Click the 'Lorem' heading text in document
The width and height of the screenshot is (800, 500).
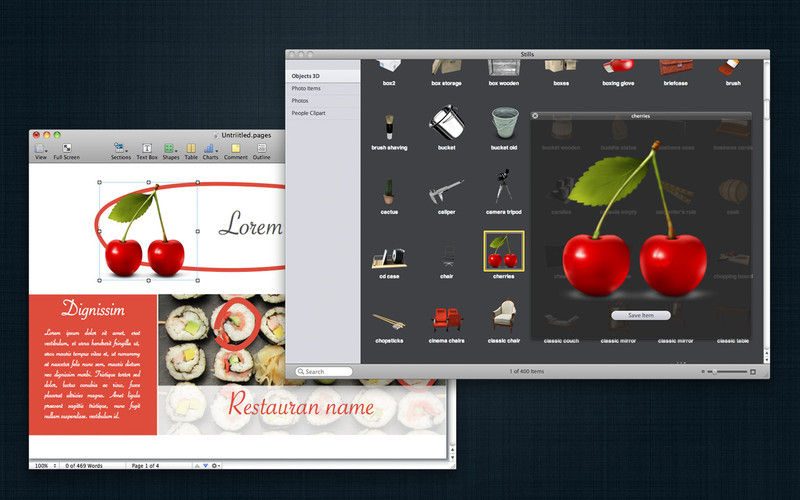pyautogui.click(x=251, y=224)
